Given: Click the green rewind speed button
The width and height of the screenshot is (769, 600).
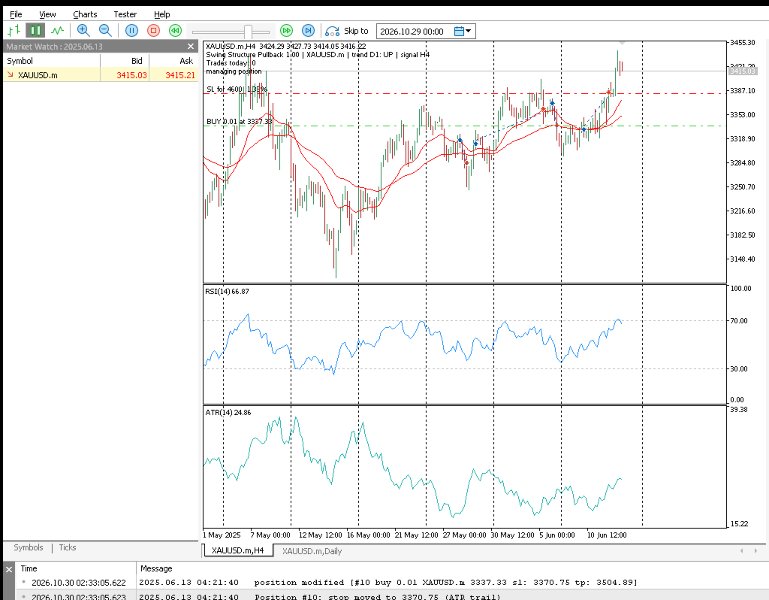Looking at the screenshot, I should [175, 30].
